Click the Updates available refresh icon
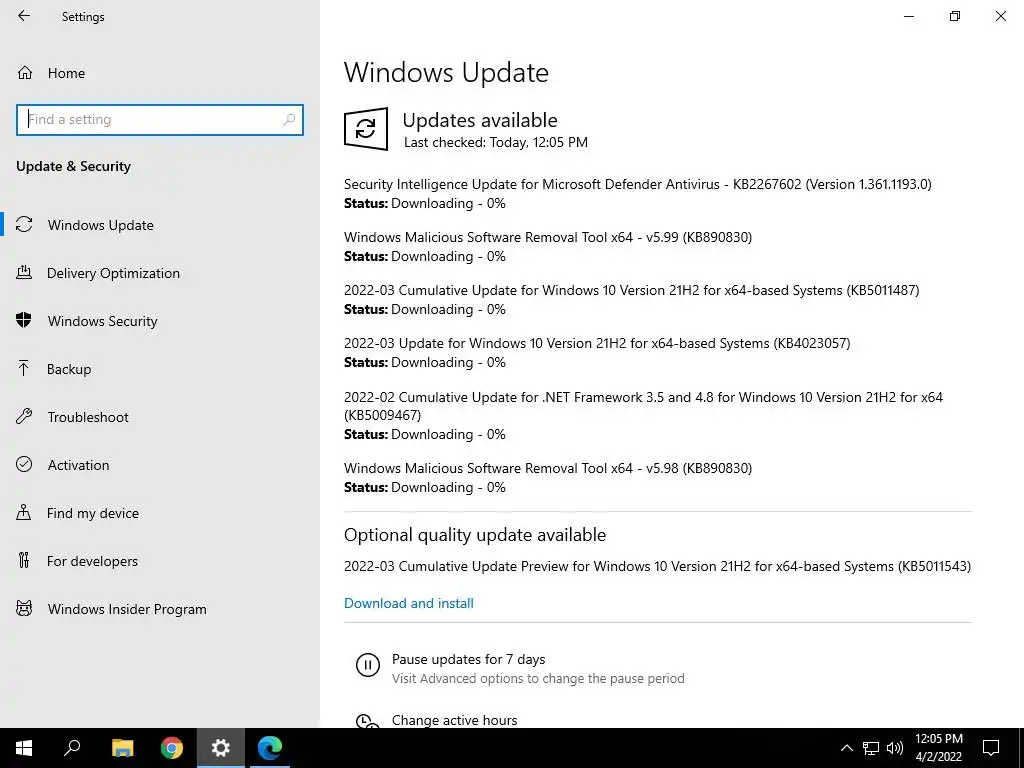 point(366,129)
